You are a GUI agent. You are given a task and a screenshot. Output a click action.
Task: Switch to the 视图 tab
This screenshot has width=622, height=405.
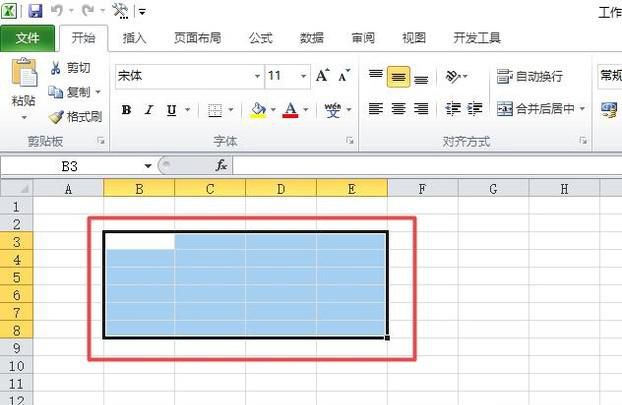pyautogui.click(x=414, y=38)
